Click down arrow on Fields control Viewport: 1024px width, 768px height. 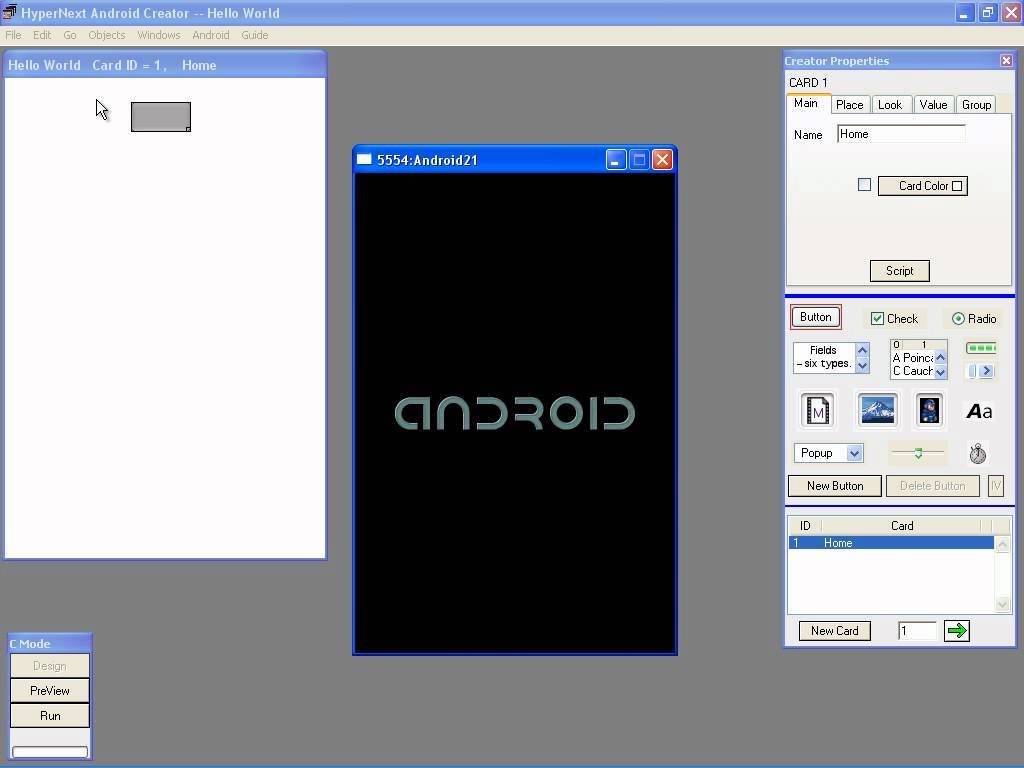click(x=863, y=366)
